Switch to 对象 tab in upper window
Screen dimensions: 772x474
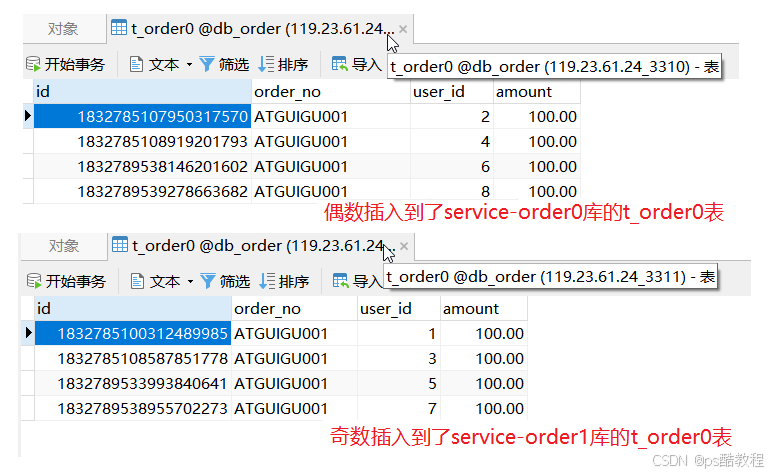pyautogui.click(x=63, y=29)
